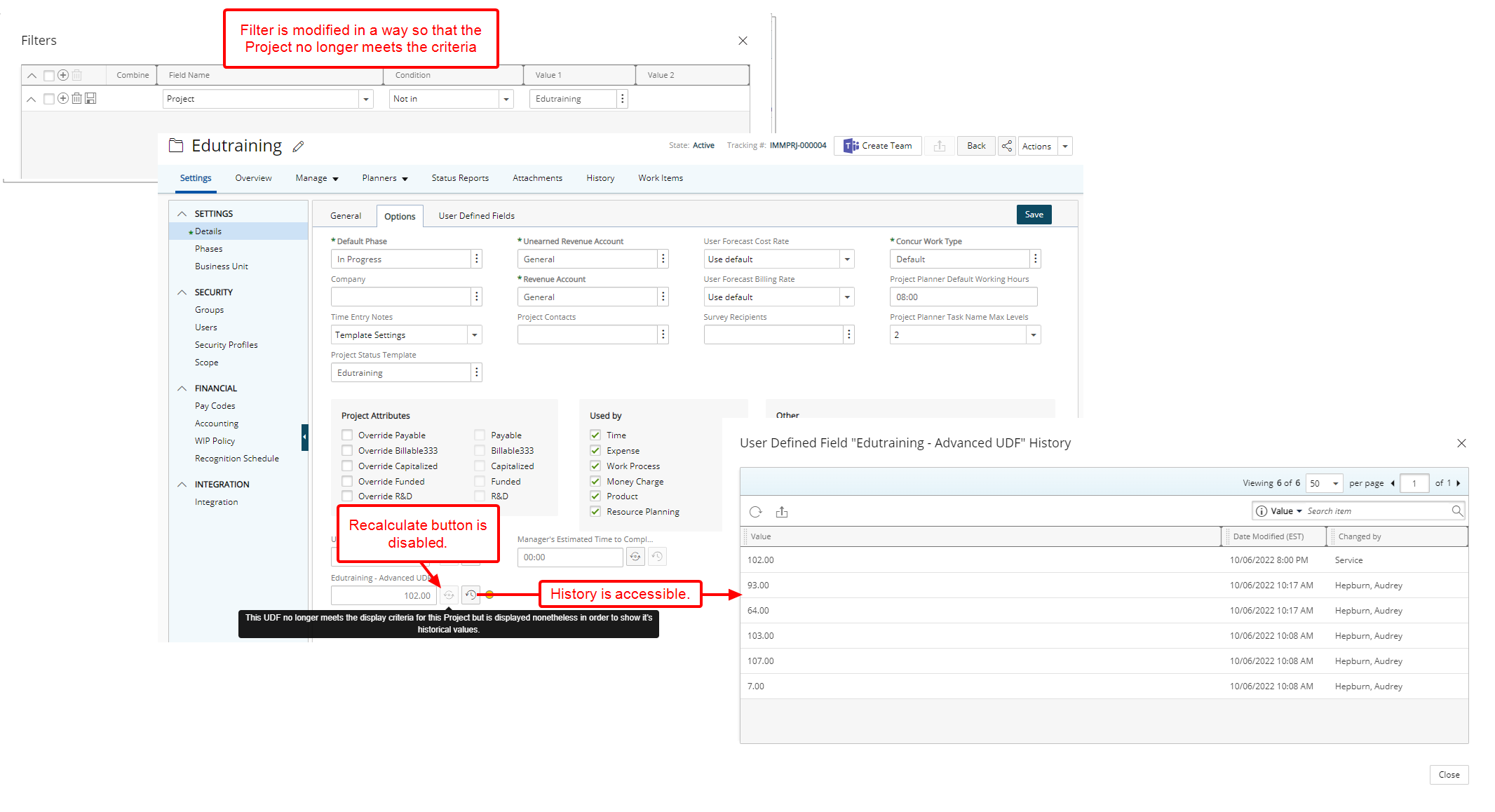The width and height of the screenshot is (1495, 812).
Task: Open the Default Phase picker ellipsis
Action: pos(477,259)
